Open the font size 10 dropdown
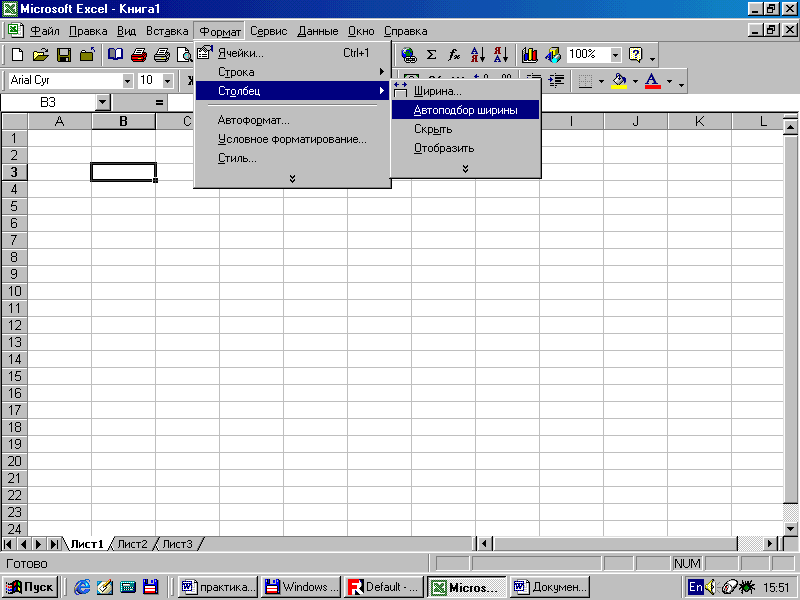 [x=167, y=81]
